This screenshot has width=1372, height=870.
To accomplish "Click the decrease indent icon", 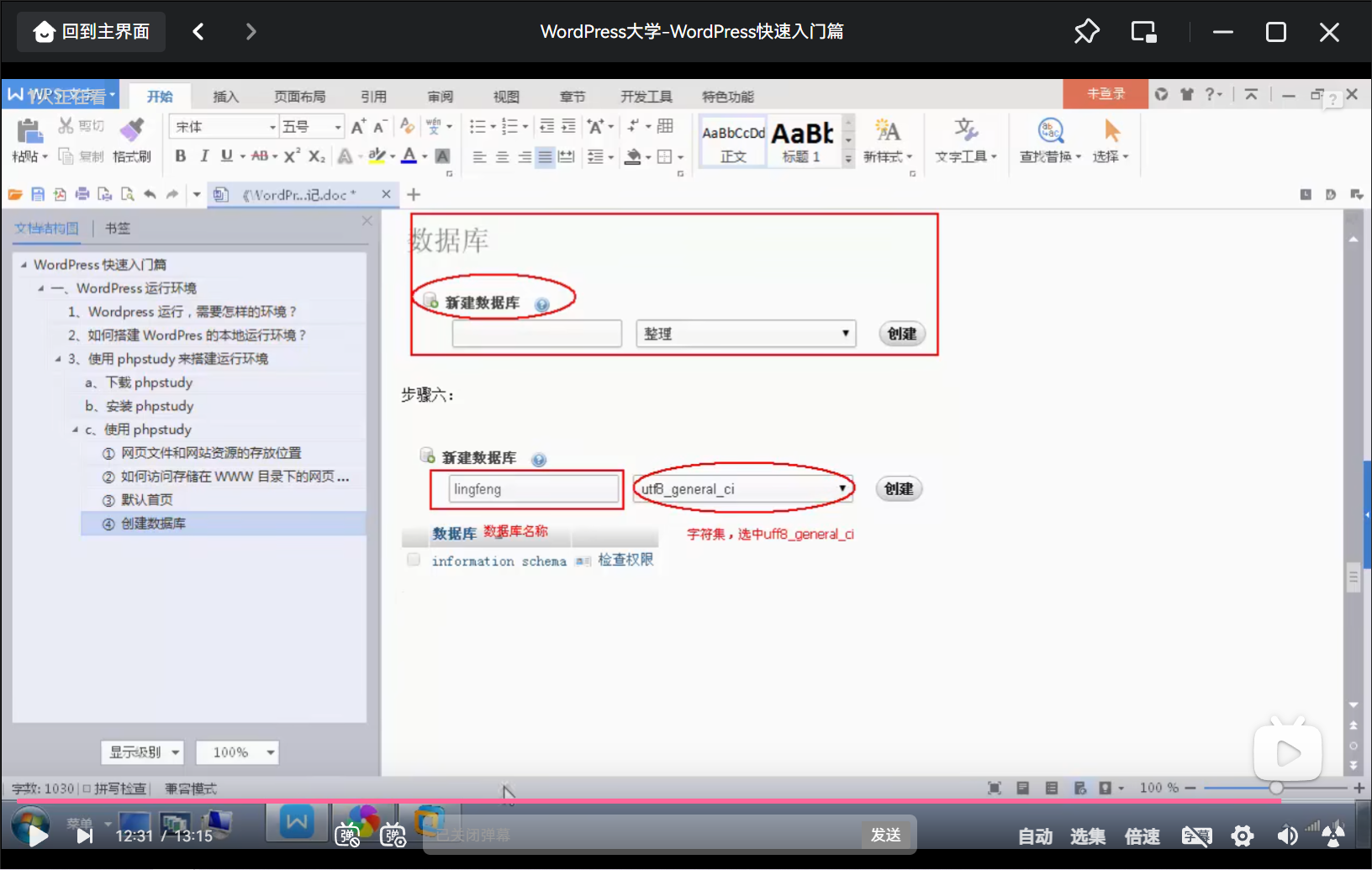I will (546, 127).
